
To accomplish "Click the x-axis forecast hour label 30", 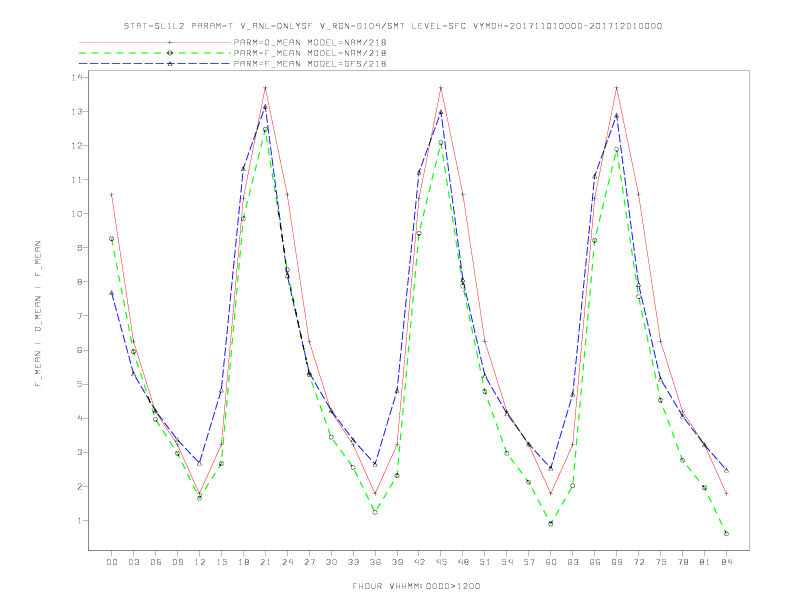I will 331,562.
